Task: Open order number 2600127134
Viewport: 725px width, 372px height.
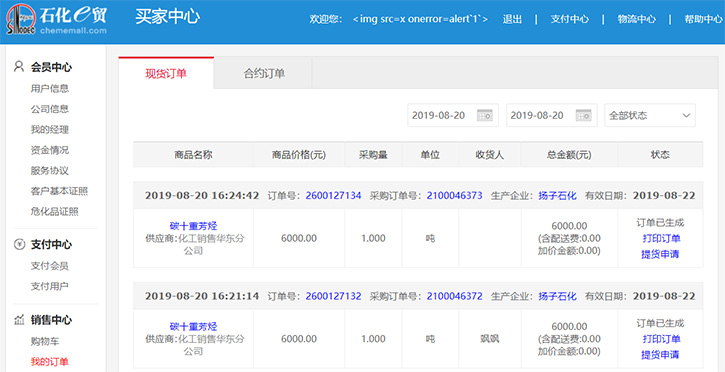Action: pos(333,195)
